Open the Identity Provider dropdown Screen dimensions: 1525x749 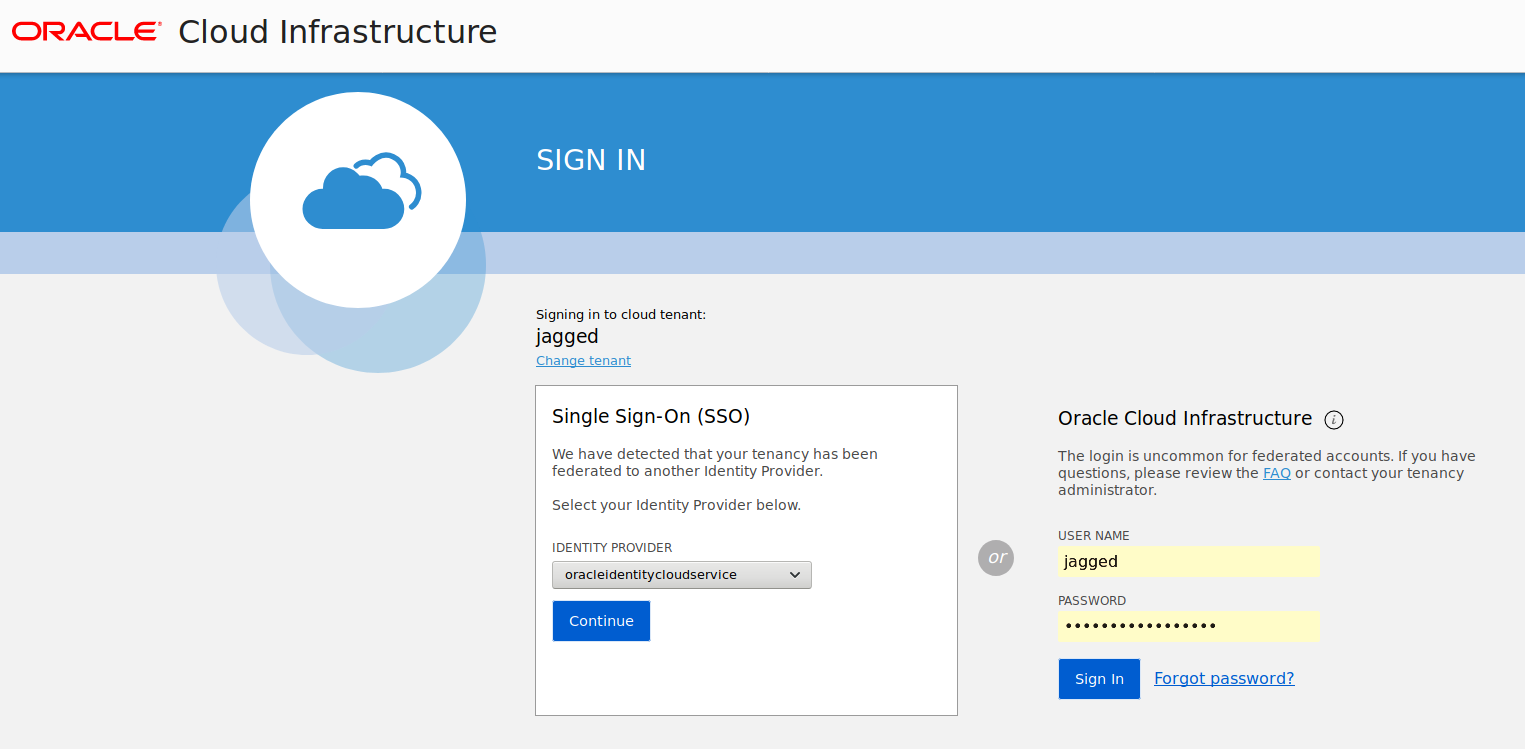pyautogui.click(x=681, y=574)
